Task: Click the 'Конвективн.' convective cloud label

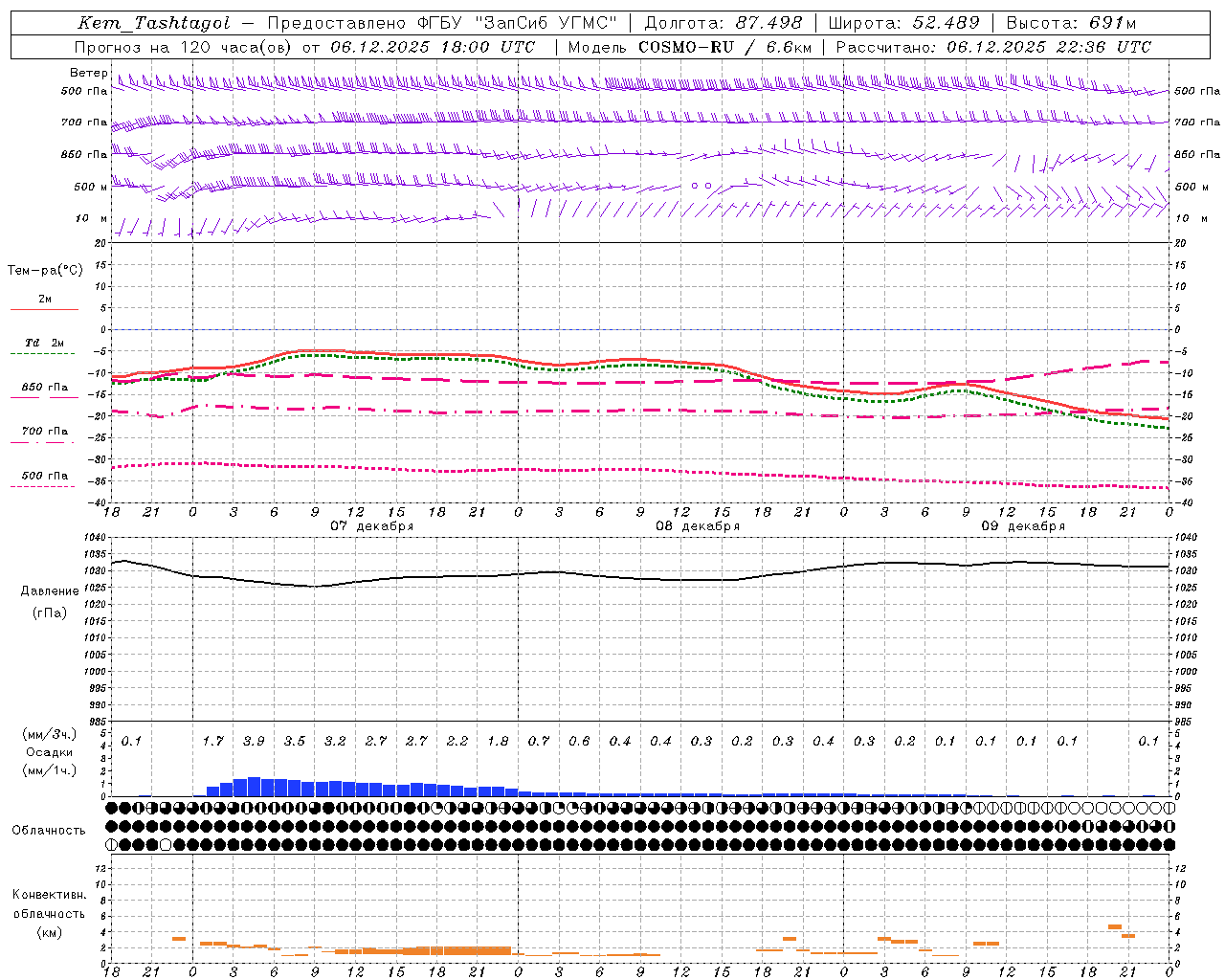Action: point(49,895)
